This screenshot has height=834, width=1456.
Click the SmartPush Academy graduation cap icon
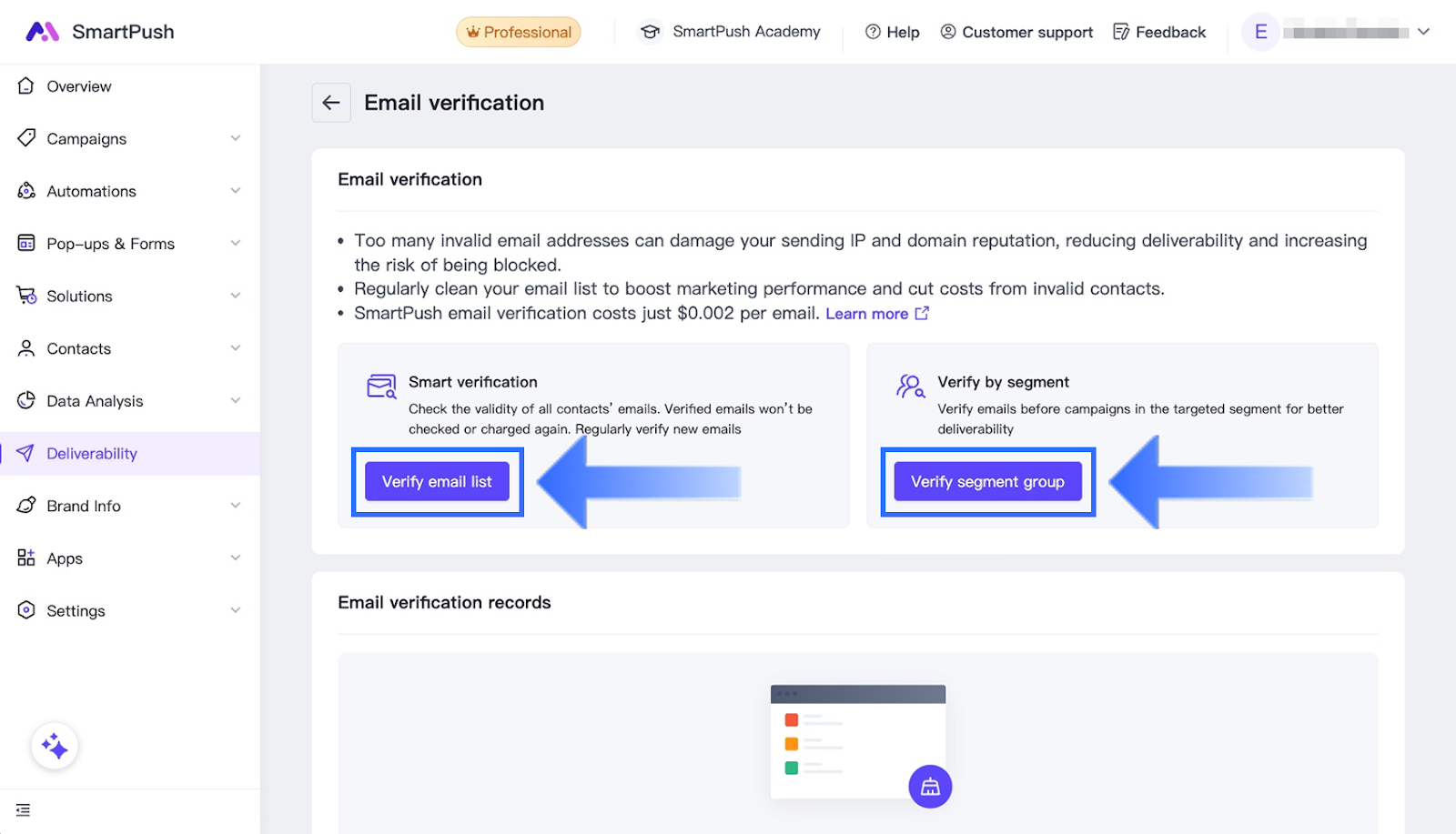click(x=650, y=32)
